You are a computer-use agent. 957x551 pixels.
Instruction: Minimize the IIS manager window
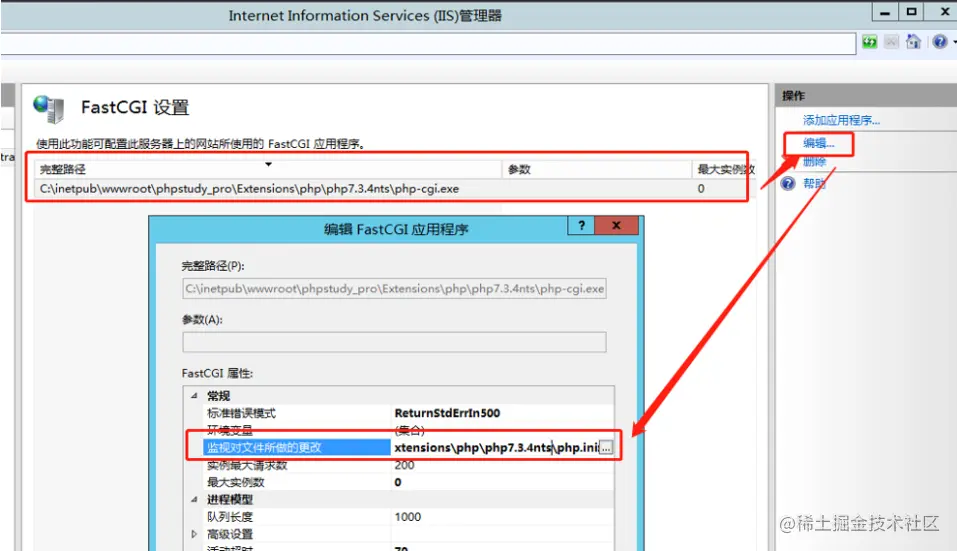coord(885,12)
